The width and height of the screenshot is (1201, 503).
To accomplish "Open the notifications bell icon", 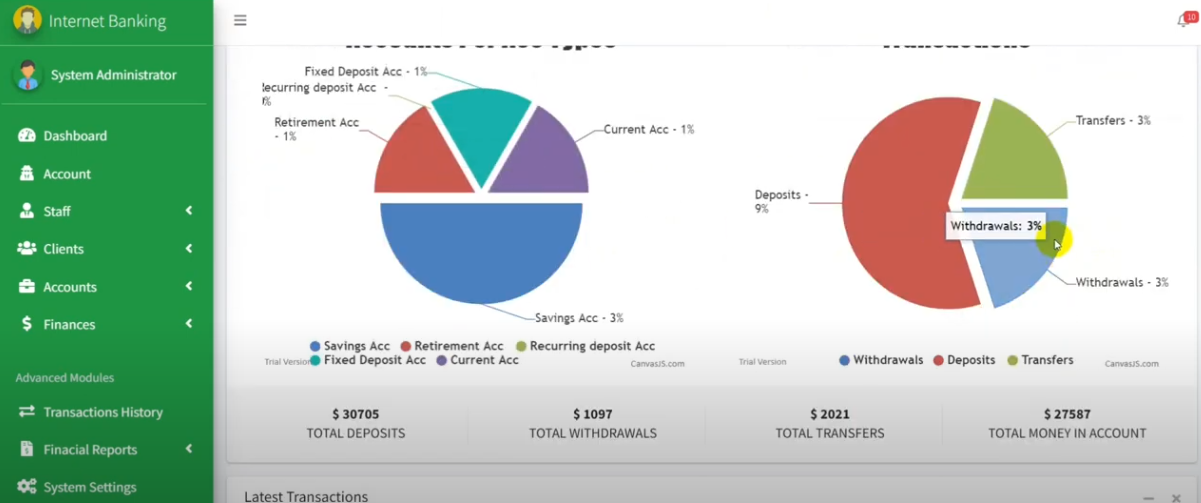I will (1182, 21).
